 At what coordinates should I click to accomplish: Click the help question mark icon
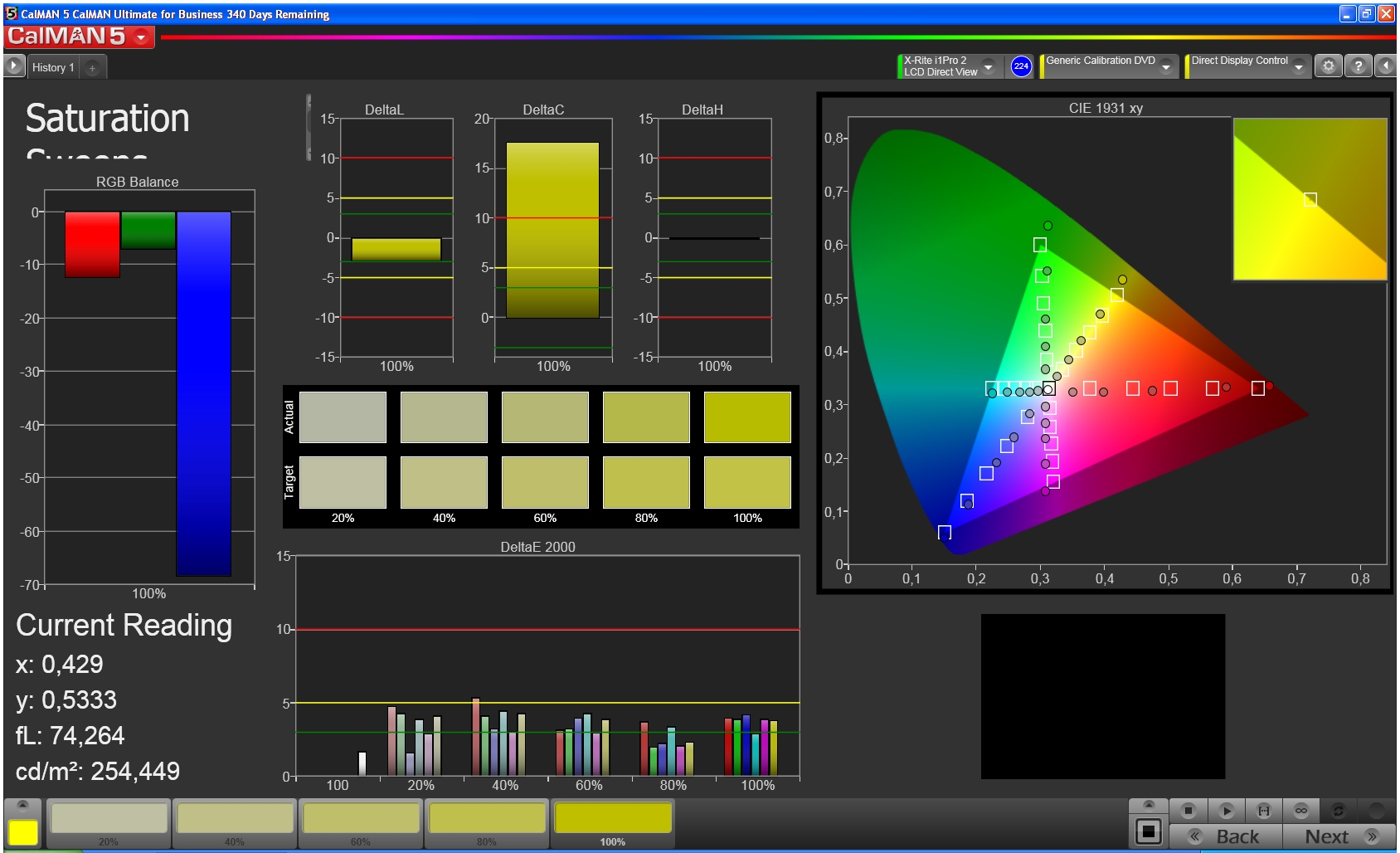click(1358, 66)
